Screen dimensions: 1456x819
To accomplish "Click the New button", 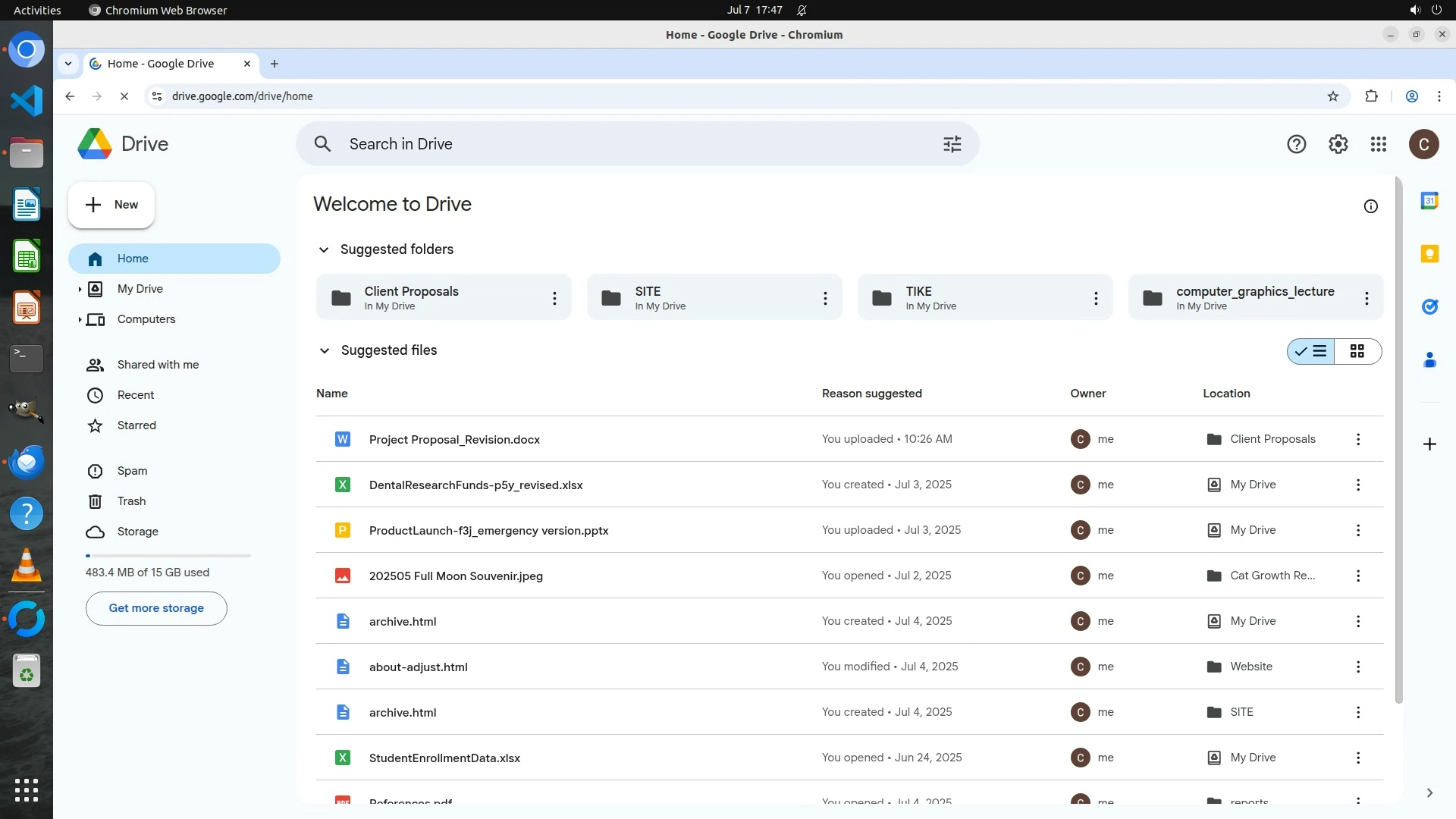I will [x=111, y=205].
